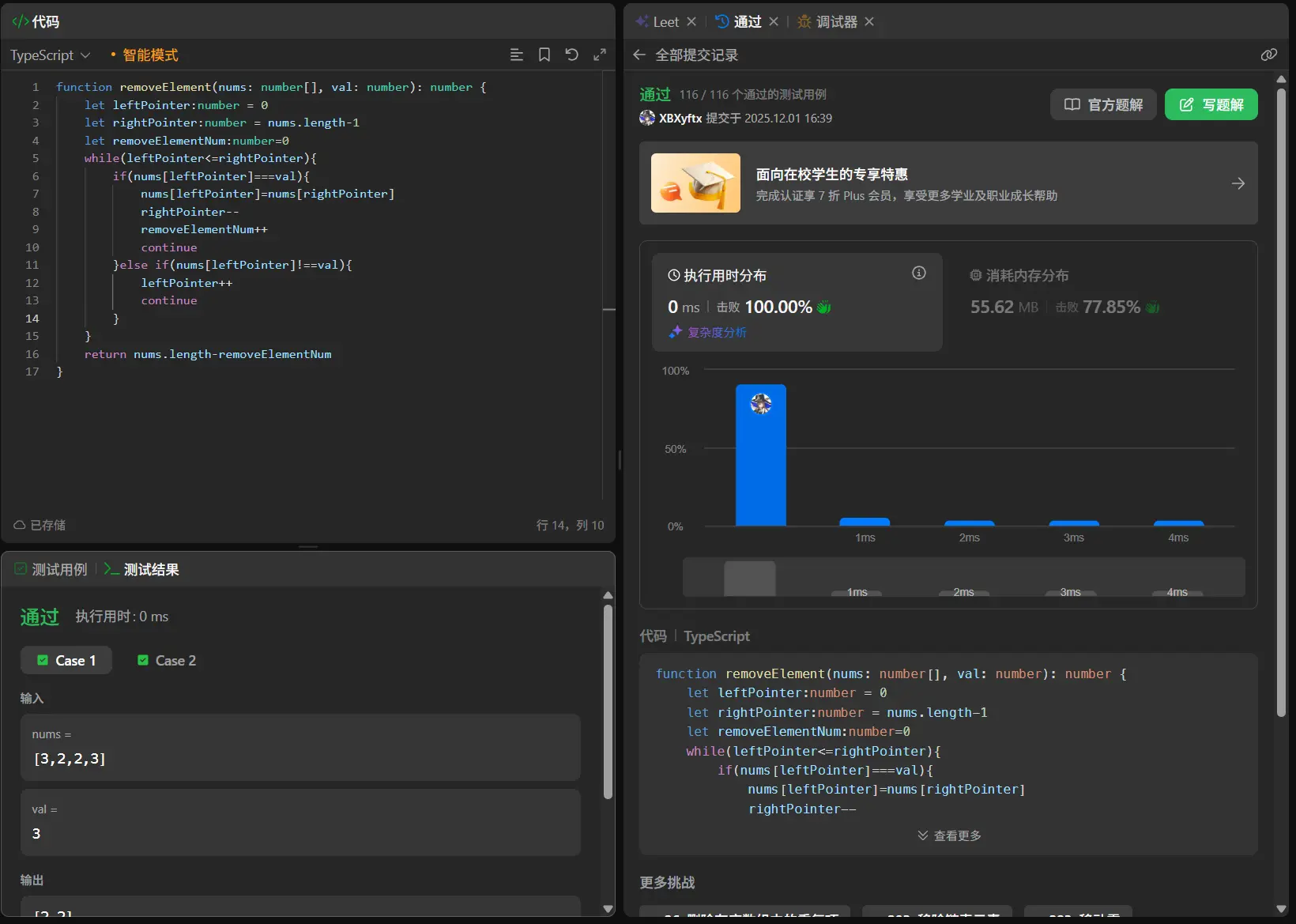This screenshot has width=1296, height=924.
Task: Select the Case 2 test case
Action: 167,660
